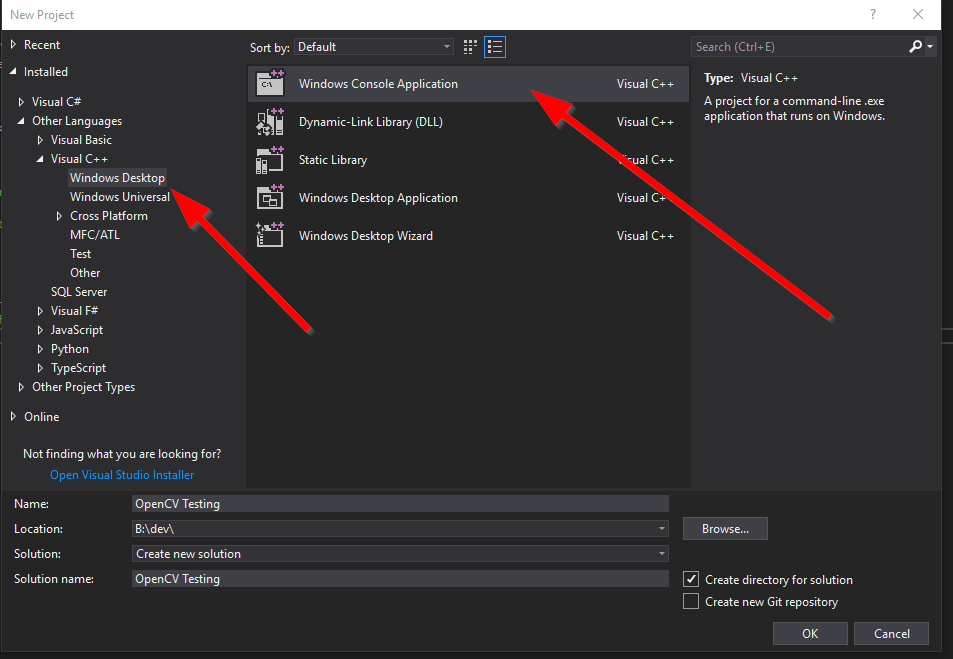The image size is (953, 659).
Task: Select Windows Console Application template
Action: [x=469, y=83]
